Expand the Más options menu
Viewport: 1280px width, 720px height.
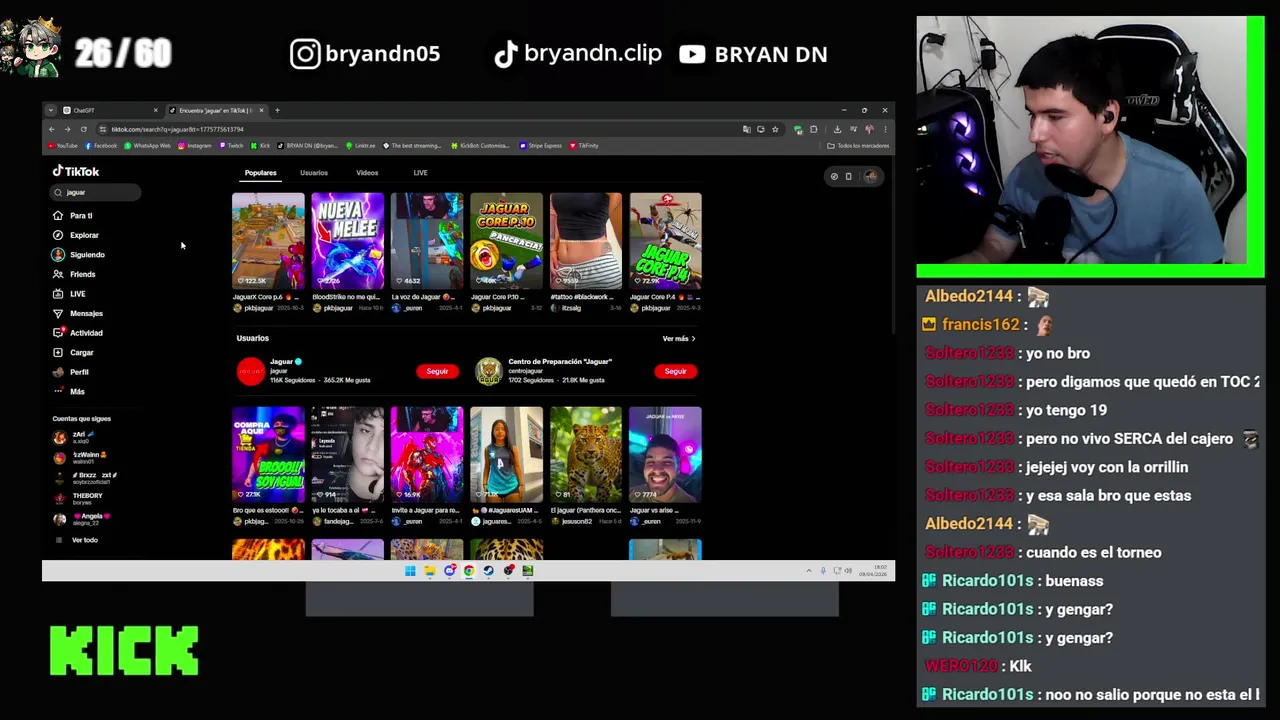(x=69, y=391)
